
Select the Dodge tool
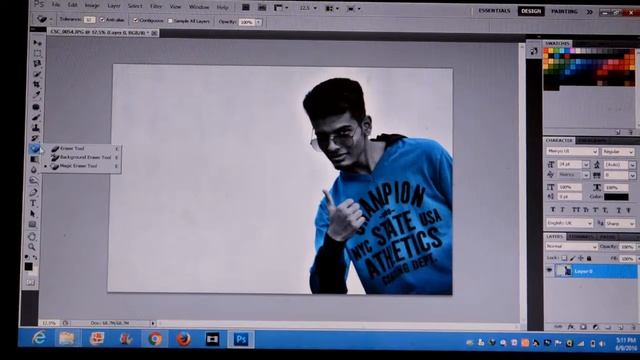pyautogui.click(x=33, y=180)
